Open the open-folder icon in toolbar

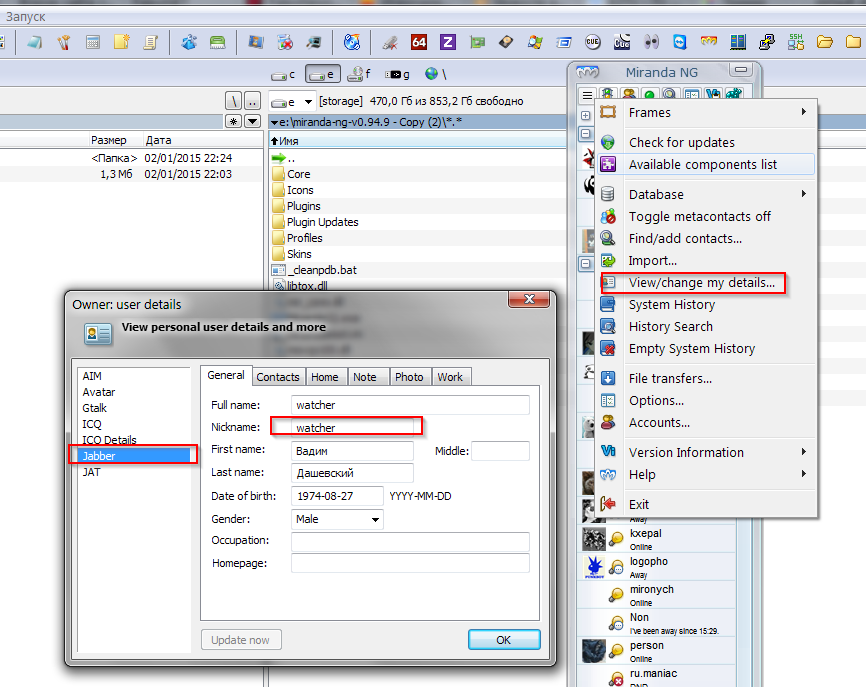[x=825, y=42]
